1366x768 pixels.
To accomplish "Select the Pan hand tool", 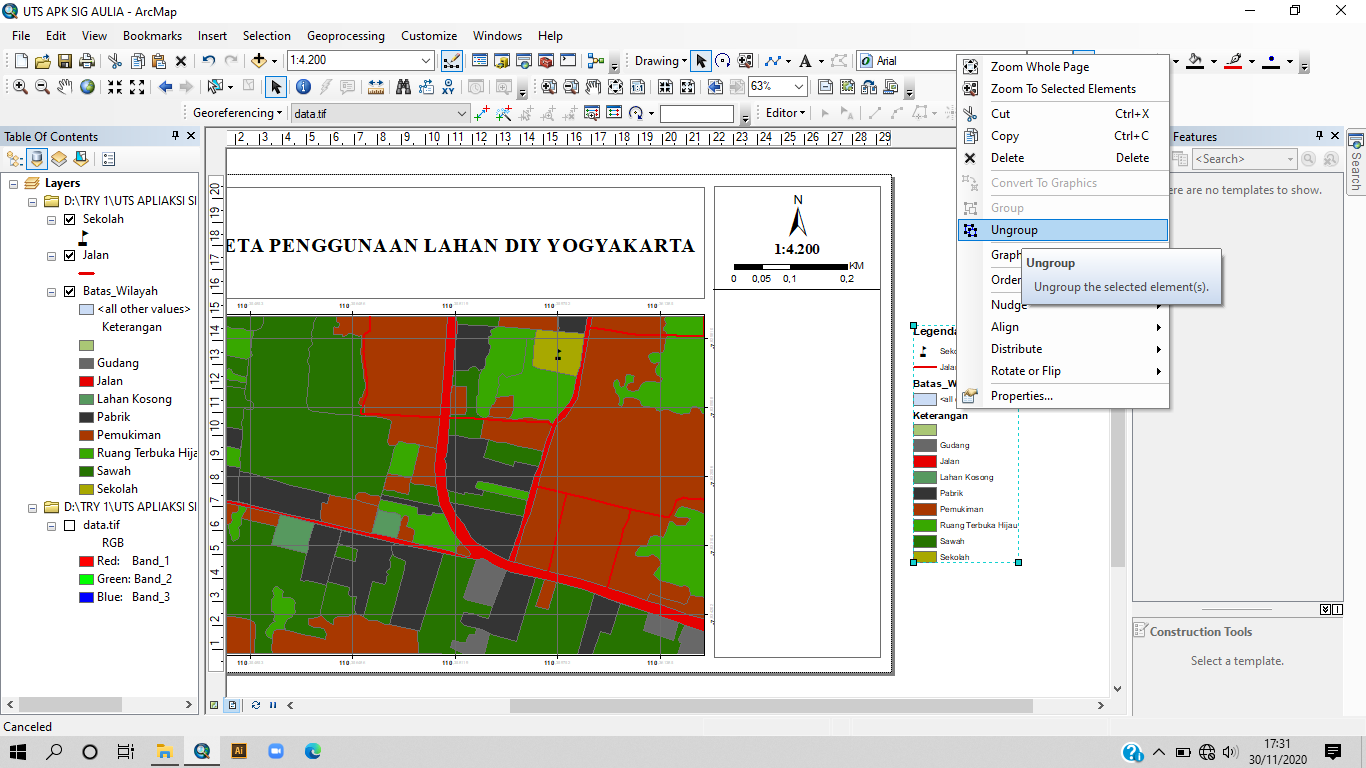I will pyautogui.click(x=64, y=87).
